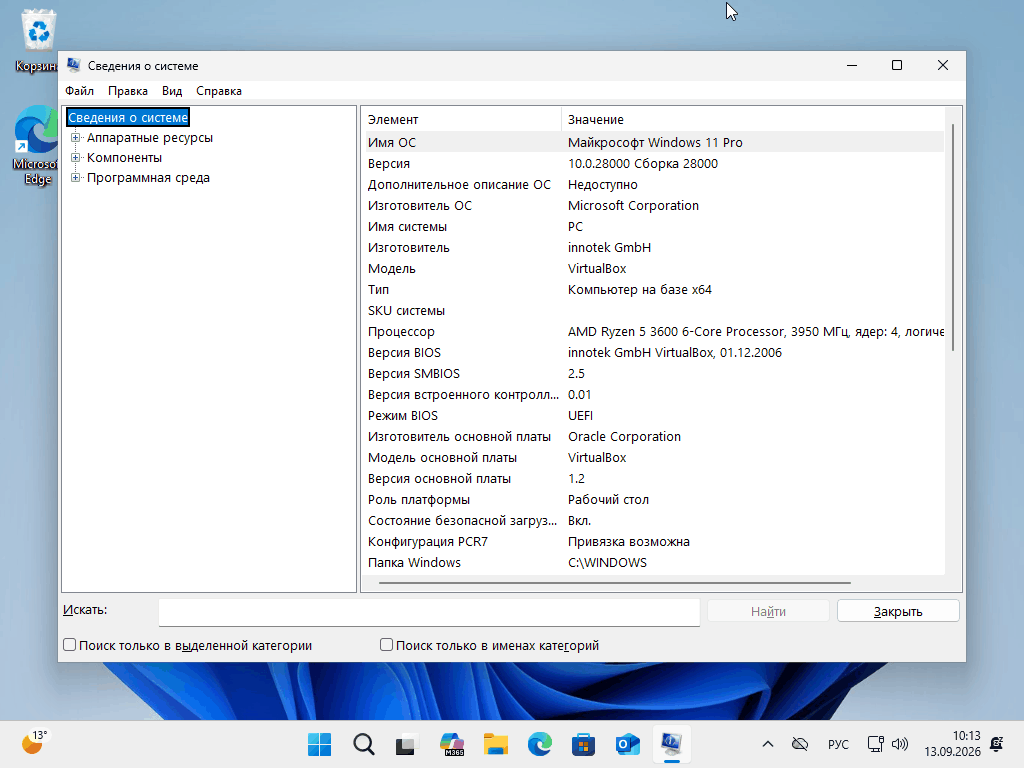1024x768 pixels.
Task: Click the Значение column header
Action: click(752, 120)
